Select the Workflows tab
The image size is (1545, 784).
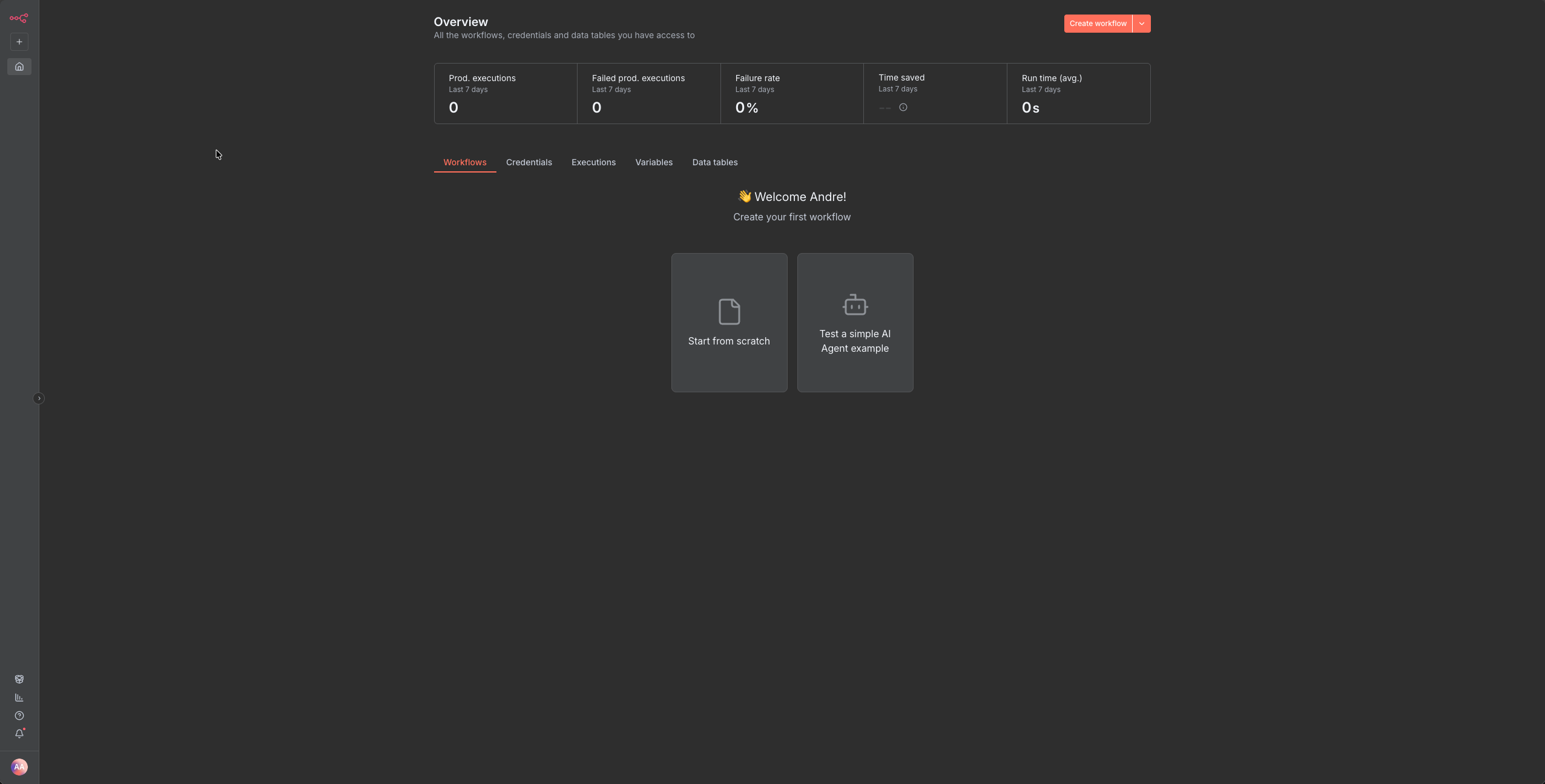(464, 162)
